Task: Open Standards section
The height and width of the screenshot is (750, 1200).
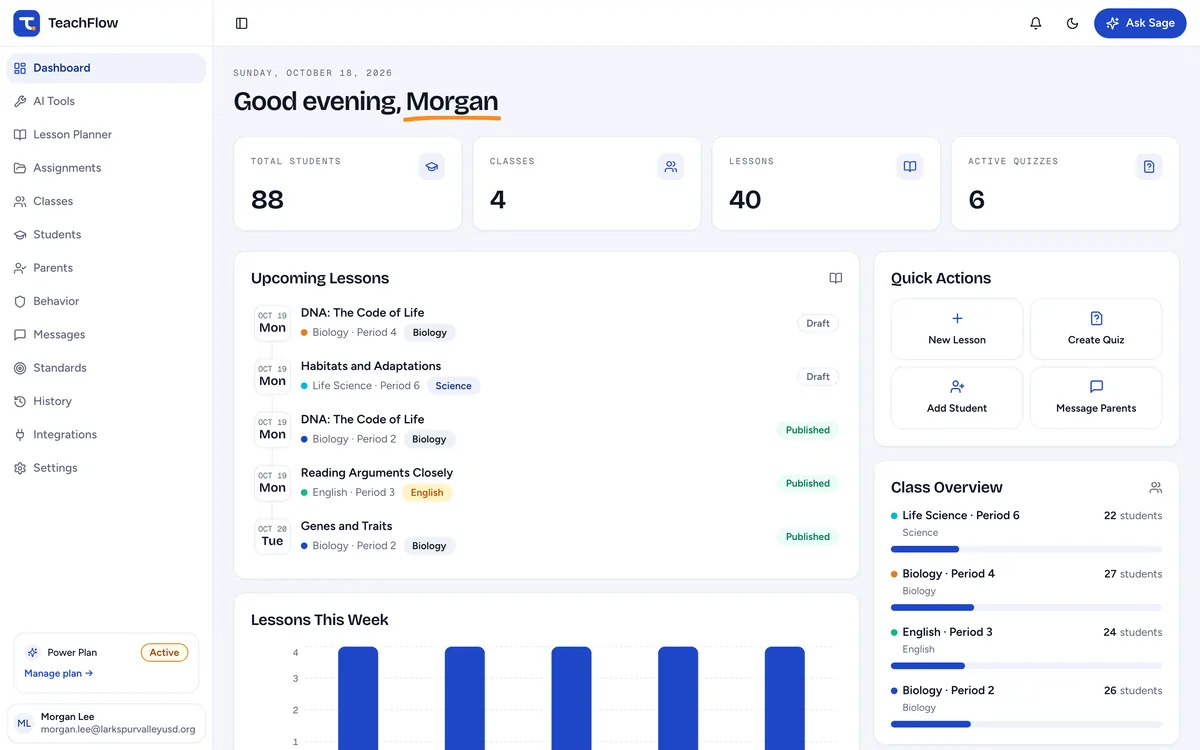Action: click(x=106, y=368)
